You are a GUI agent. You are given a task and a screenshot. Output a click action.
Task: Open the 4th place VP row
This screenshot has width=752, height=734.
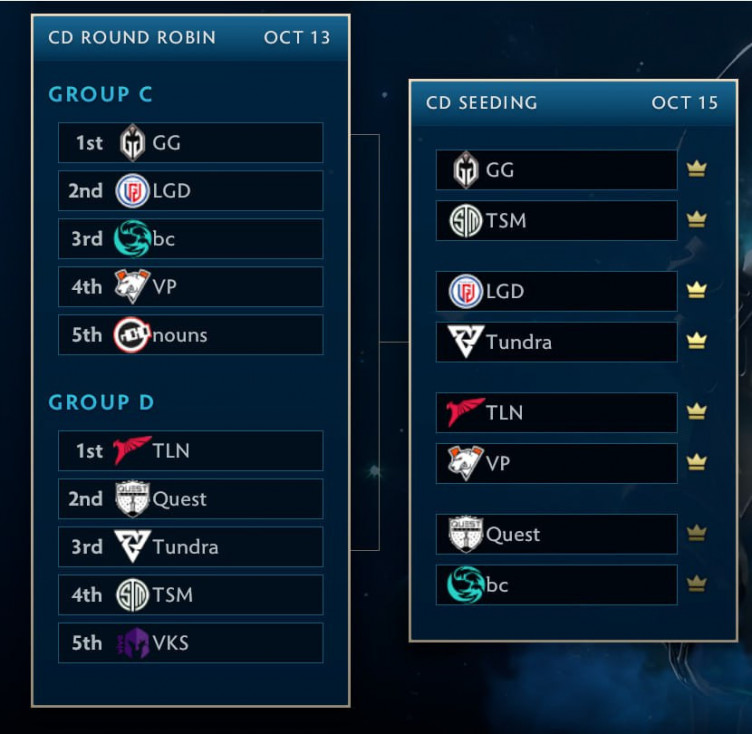(190, 287)
